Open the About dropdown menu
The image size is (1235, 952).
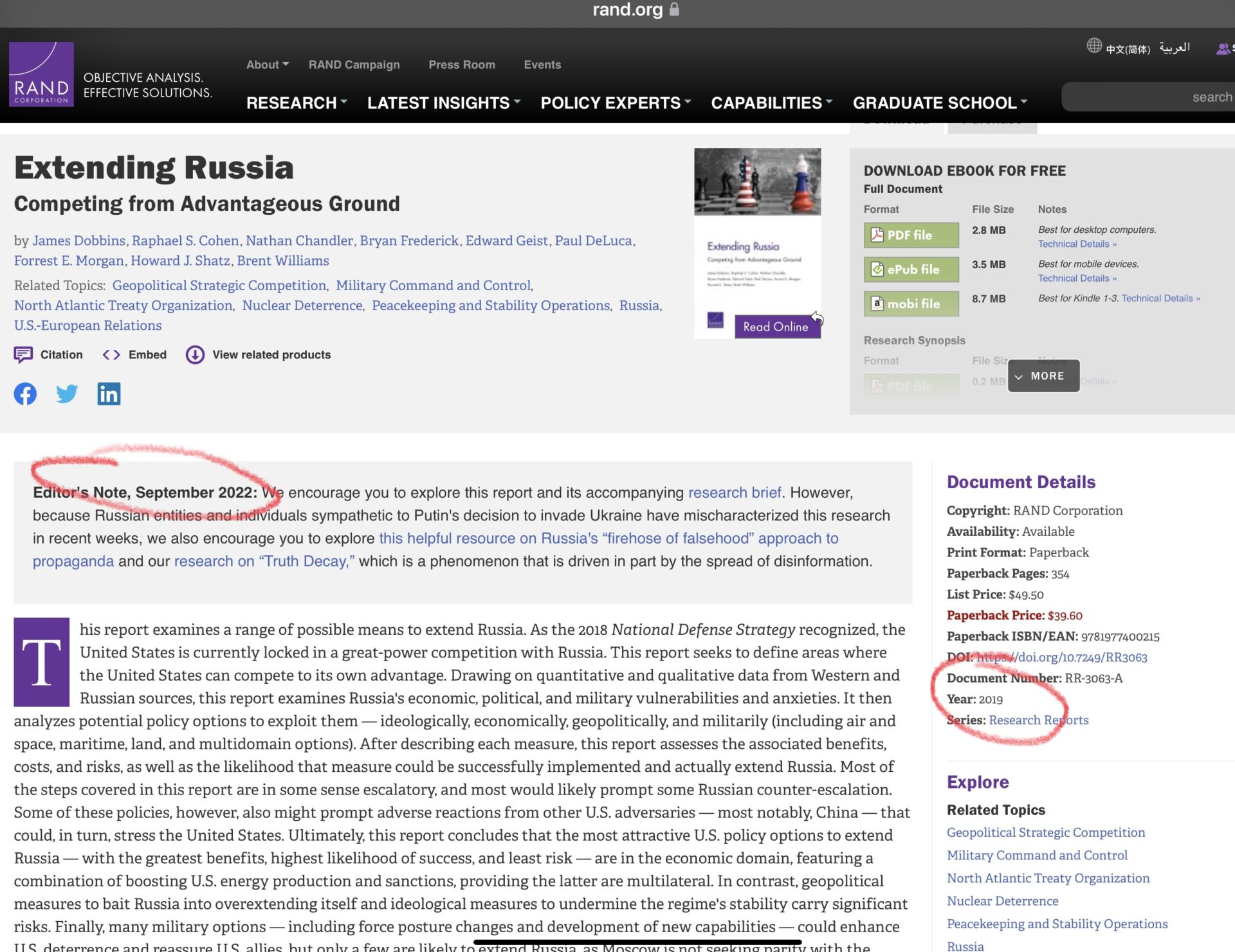[268, 65]
